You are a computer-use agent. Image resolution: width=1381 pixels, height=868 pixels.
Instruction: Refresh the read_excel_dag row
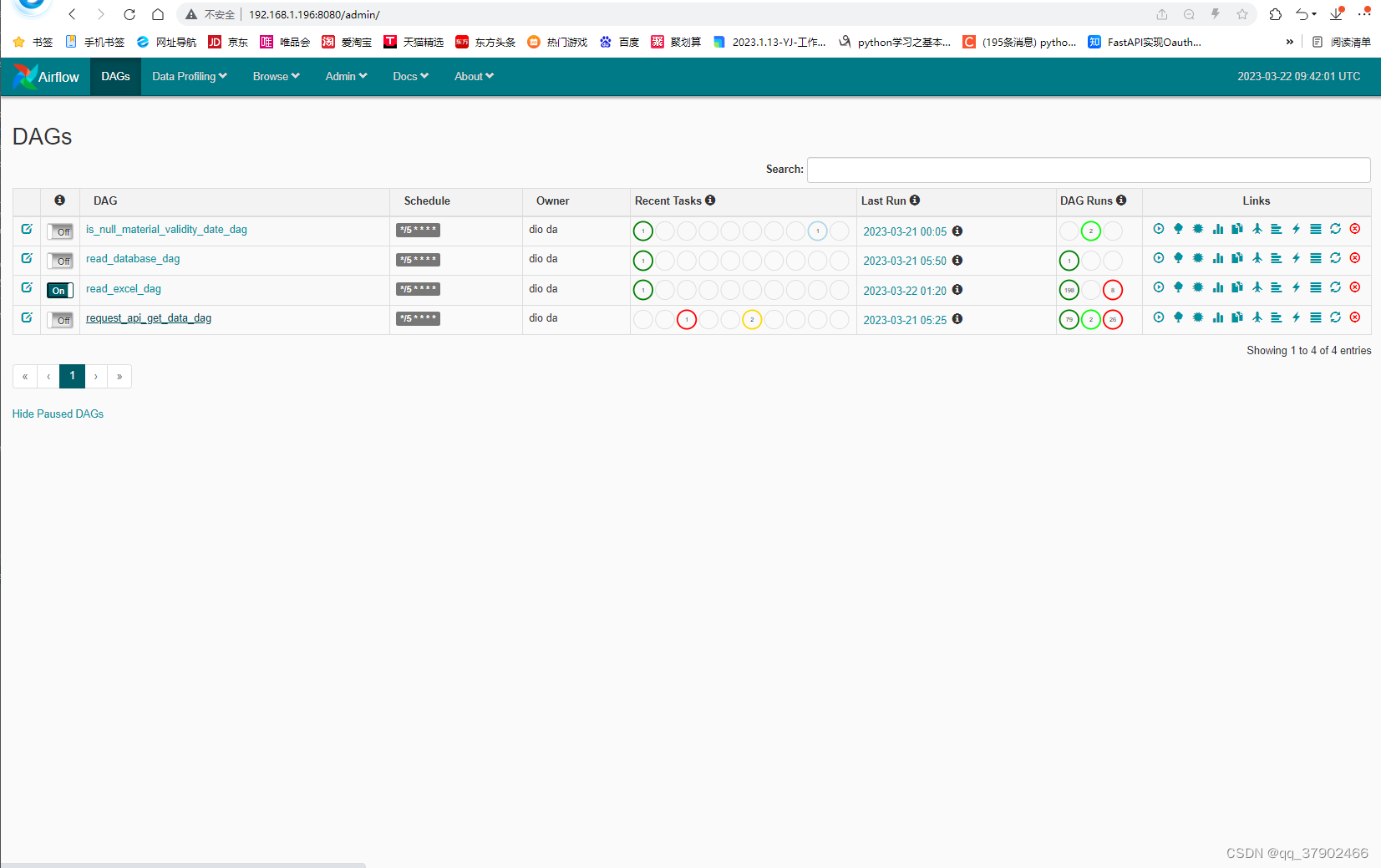click(x=1335, y=287)
